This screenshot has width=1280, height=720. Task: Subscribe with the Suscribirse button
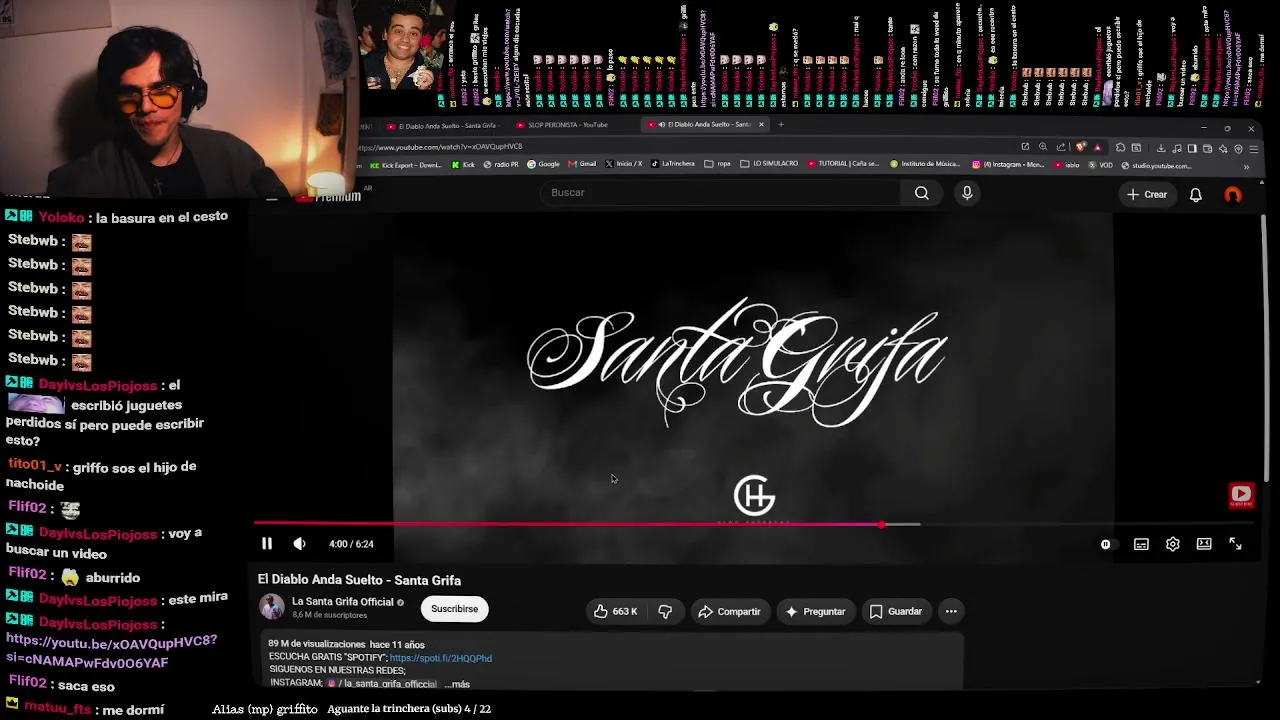click(455, 609)
